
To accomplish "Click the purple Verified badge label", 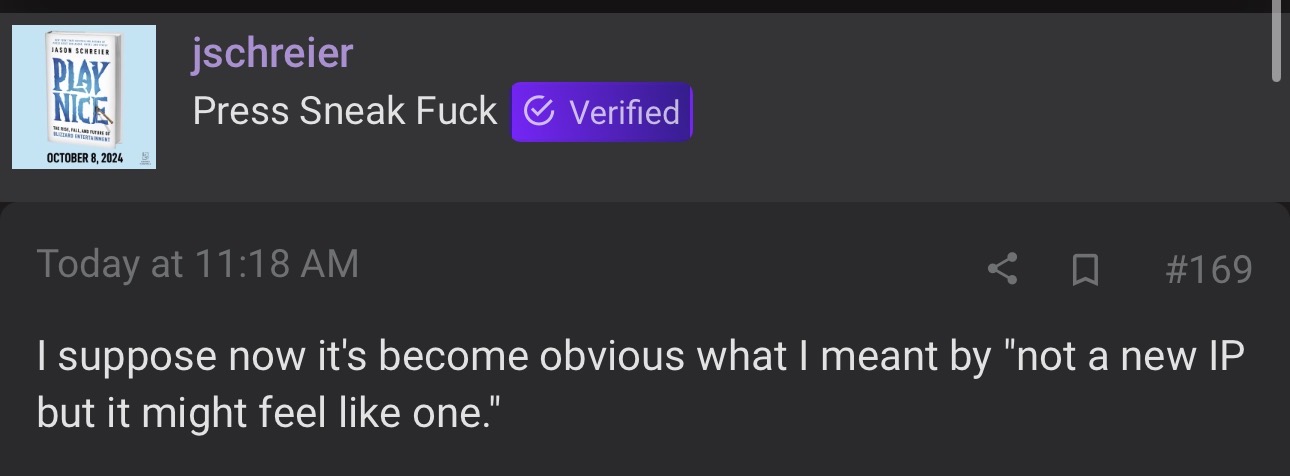I will click(x=602, y=112).
